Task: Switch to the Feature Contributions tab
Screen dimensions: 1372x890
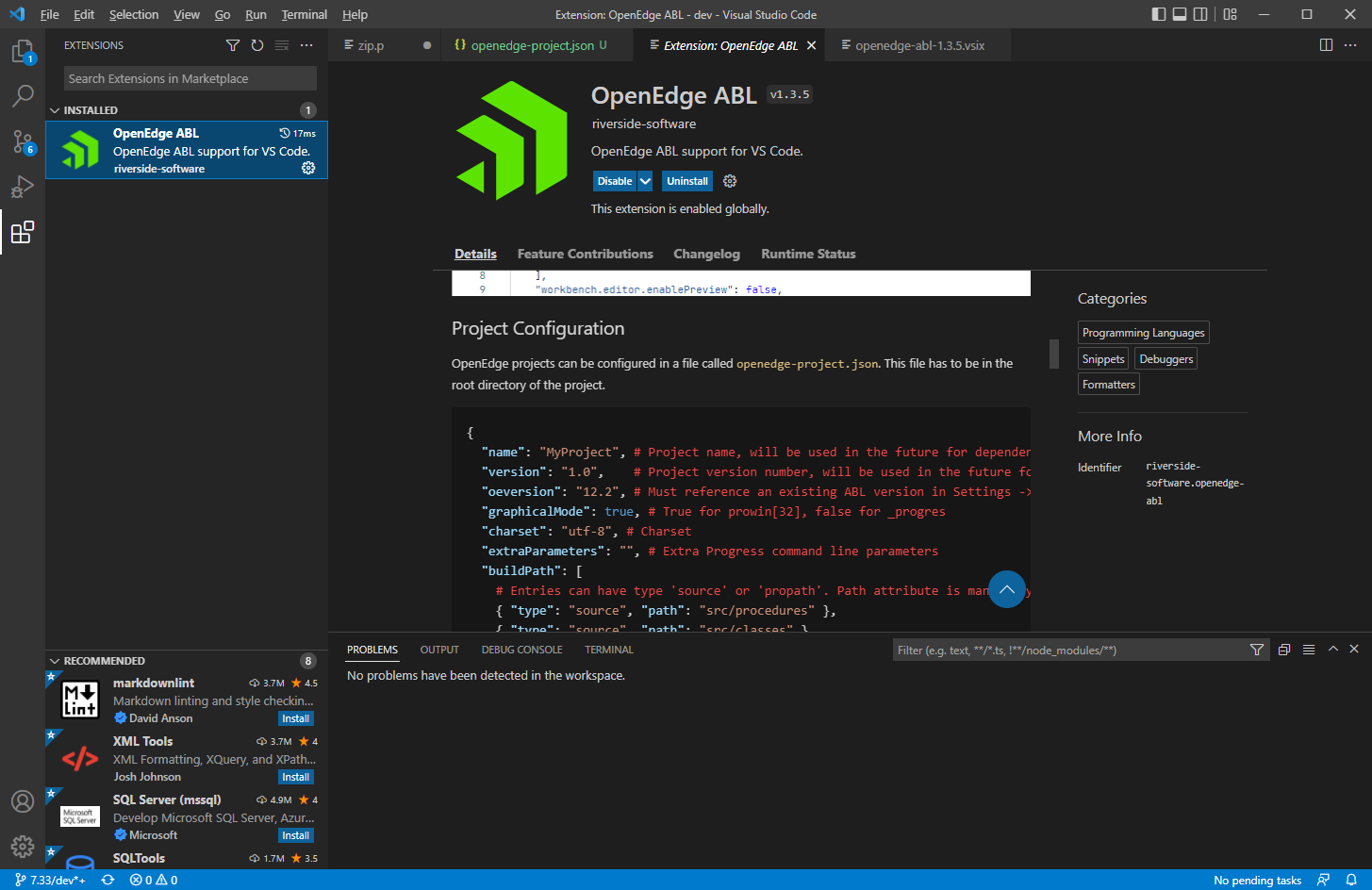Action: click(x=585, y=254)
